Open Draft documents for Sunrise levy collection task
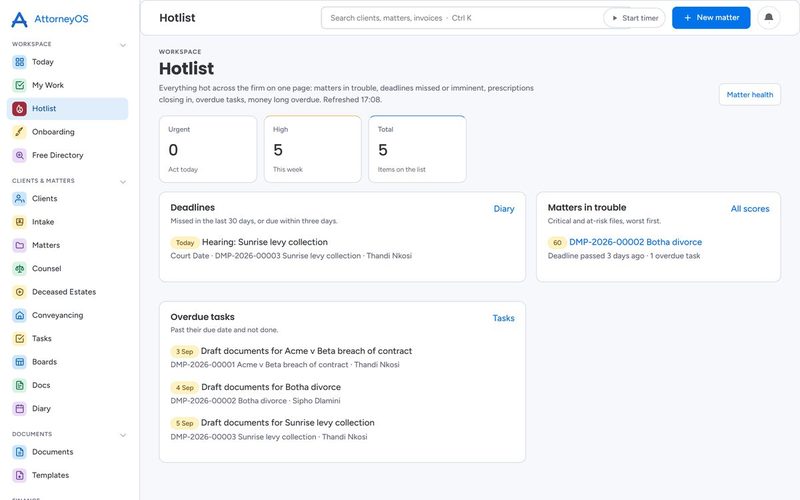This screenshot has width=800, height=500. pos(288,423)
